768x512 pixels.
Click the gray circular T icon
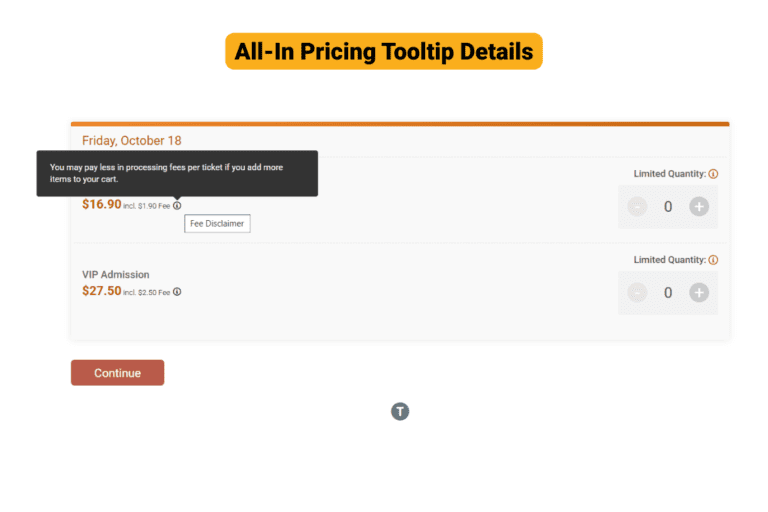point(400,412)
